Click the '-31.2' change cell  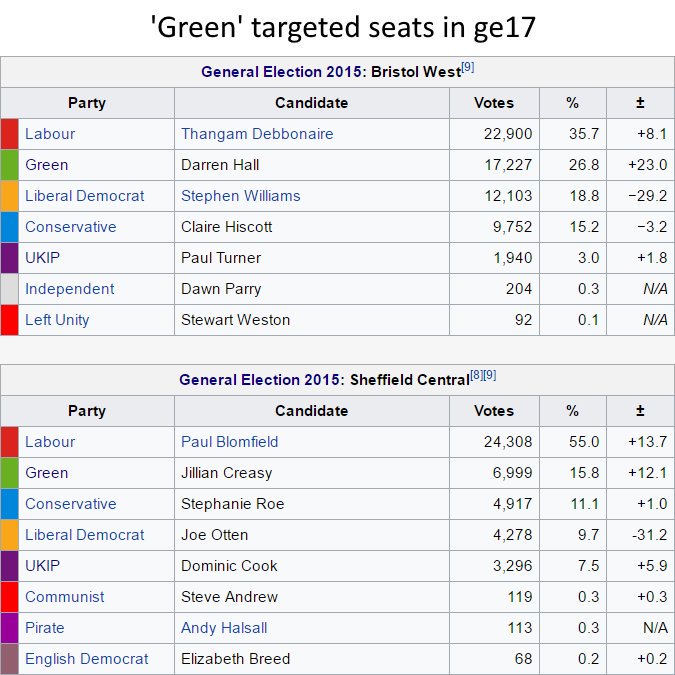pos(640,535)
